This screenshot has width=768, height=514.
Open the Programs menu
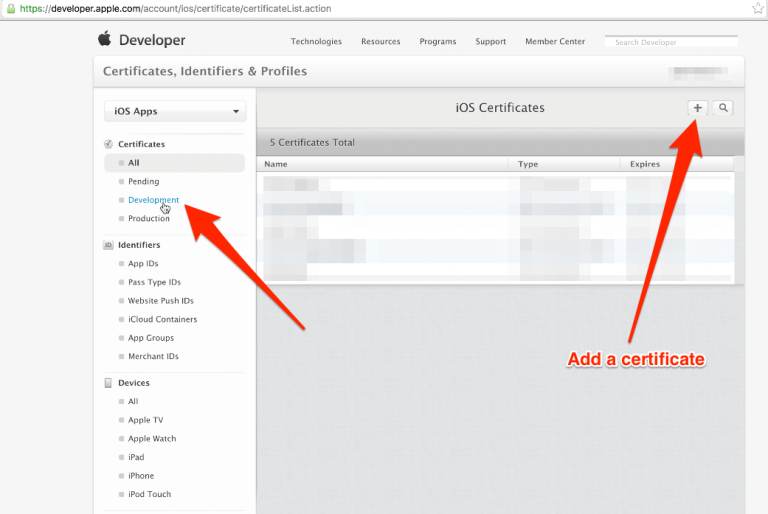click(438, 42)
